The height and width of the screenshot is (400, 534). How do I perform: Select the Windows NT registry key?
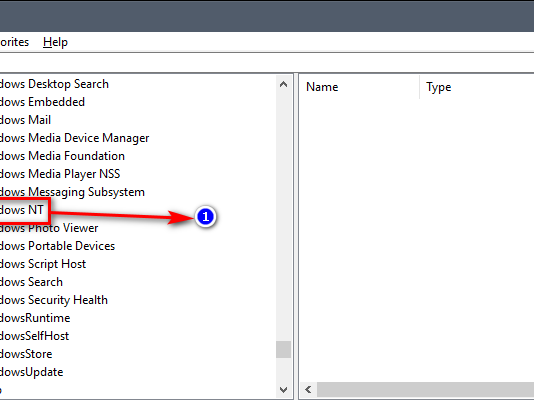tap(22, 210)
